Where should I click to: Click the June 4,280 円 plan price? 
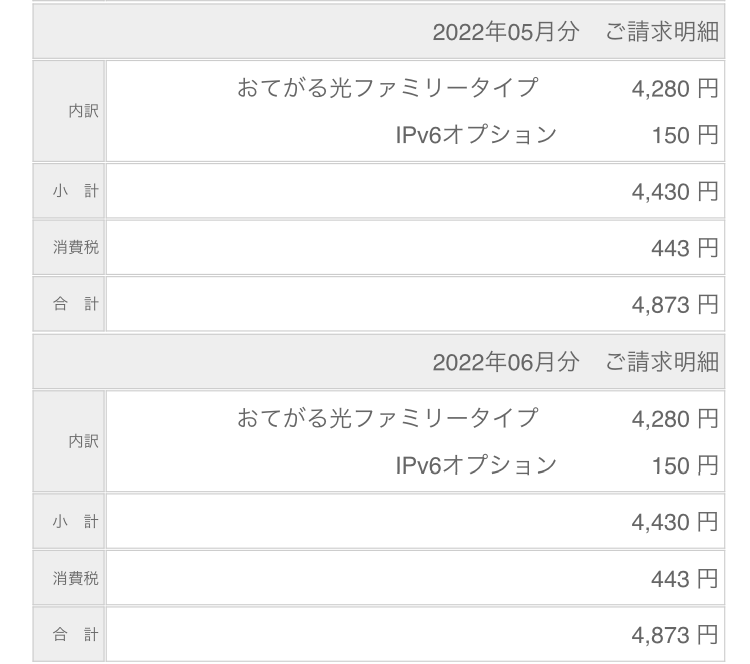pyautogui.click(x=674, y=418)
